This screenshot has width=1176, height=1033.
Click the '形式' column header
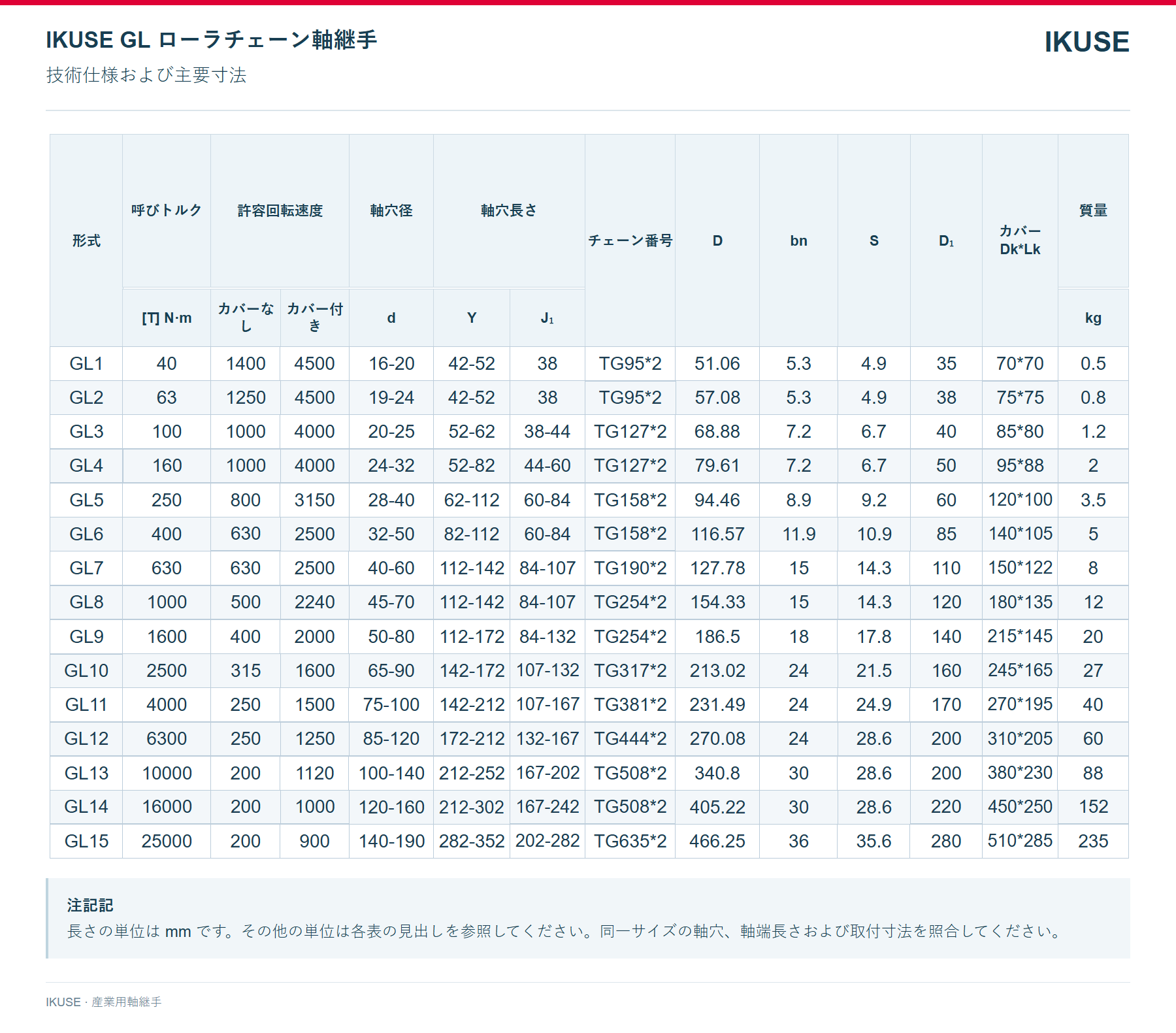pos(86,240)
